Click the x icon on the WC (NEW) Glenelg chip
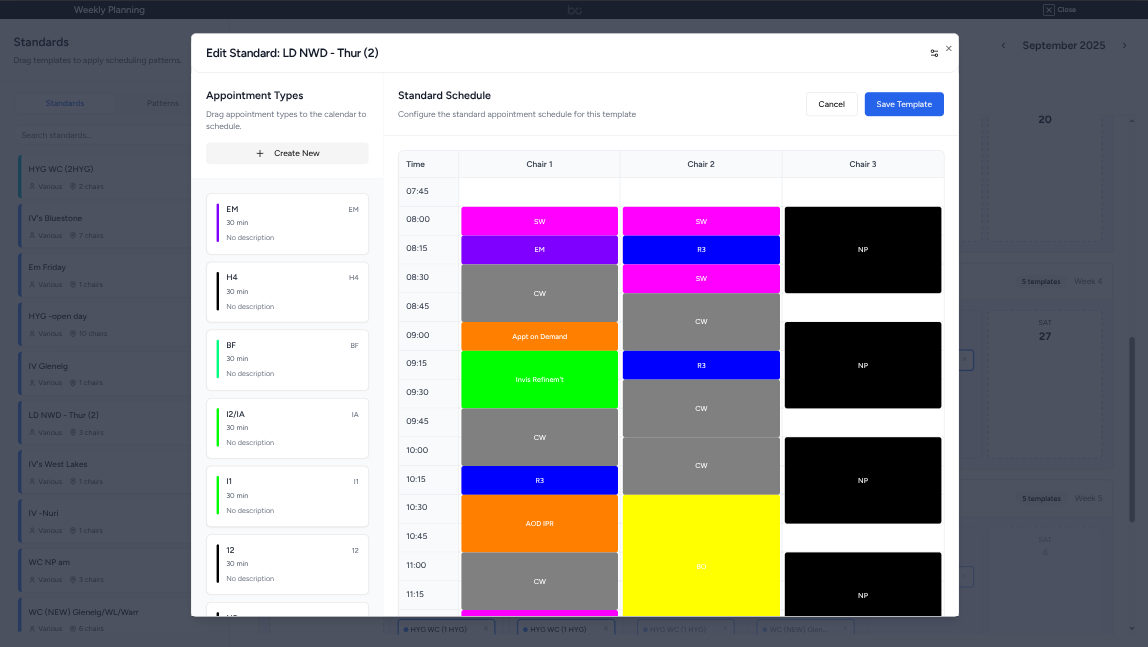The height and width of the screenshot is (647, 1148). pyautogui.click(x=845, y=627)
